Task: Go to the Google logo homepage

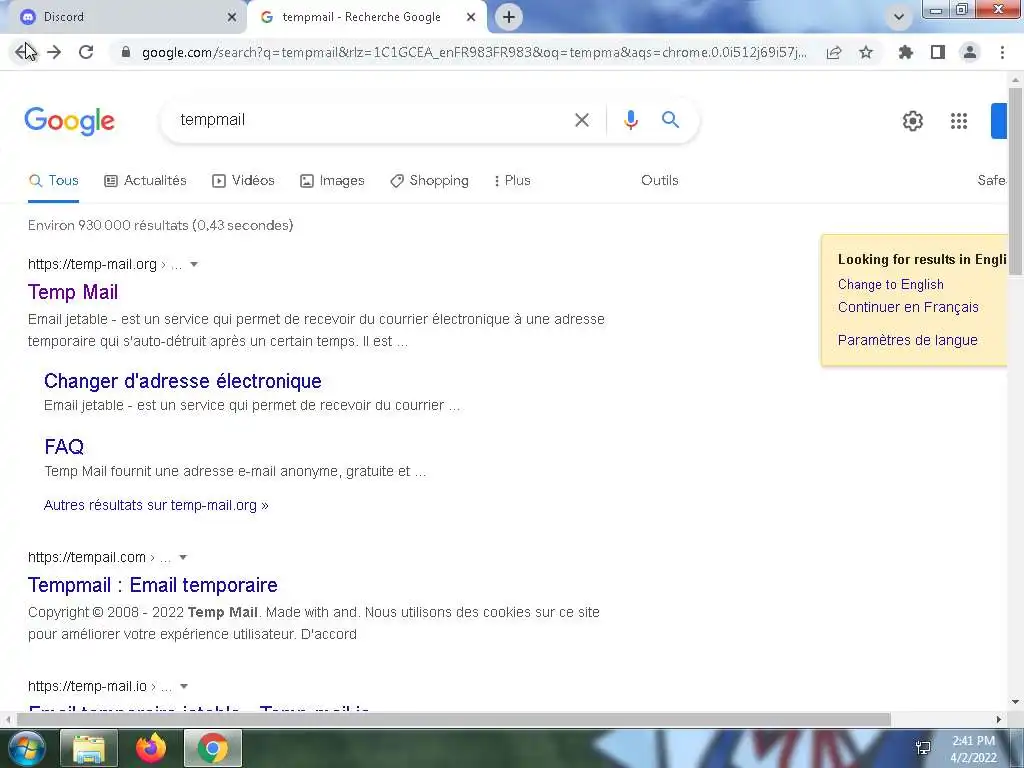Action: point(70,121)
